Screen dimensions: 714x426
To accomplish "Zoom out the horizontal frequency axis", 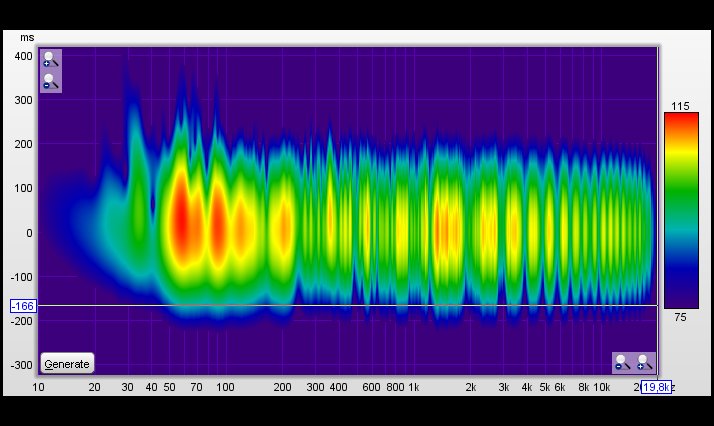I will [x=622, y=363].
